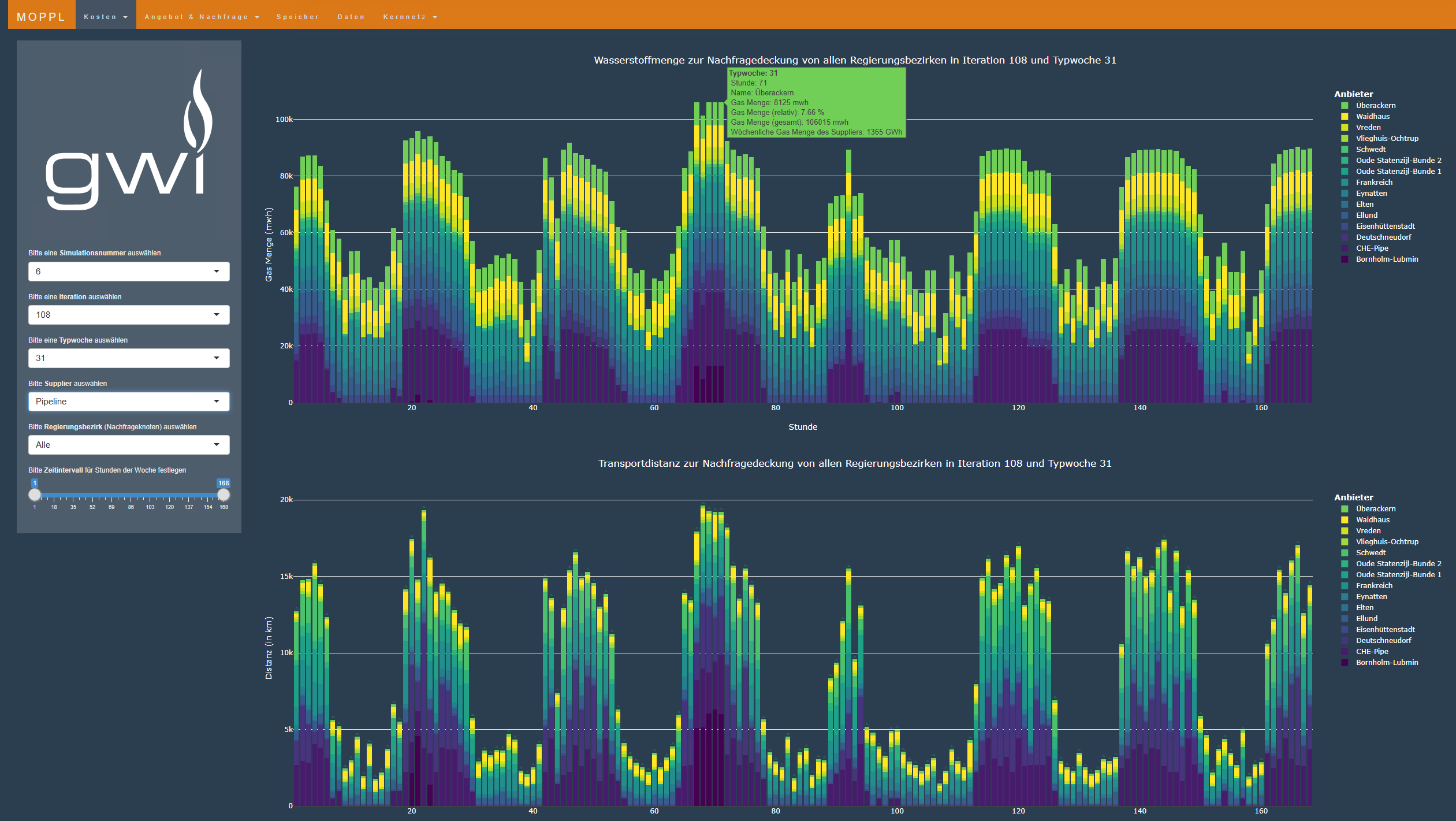Hide Bornholm-Lubmin in the bottom chart legend
Screen dimensions: 1456x821
(x=1386, y=663)
